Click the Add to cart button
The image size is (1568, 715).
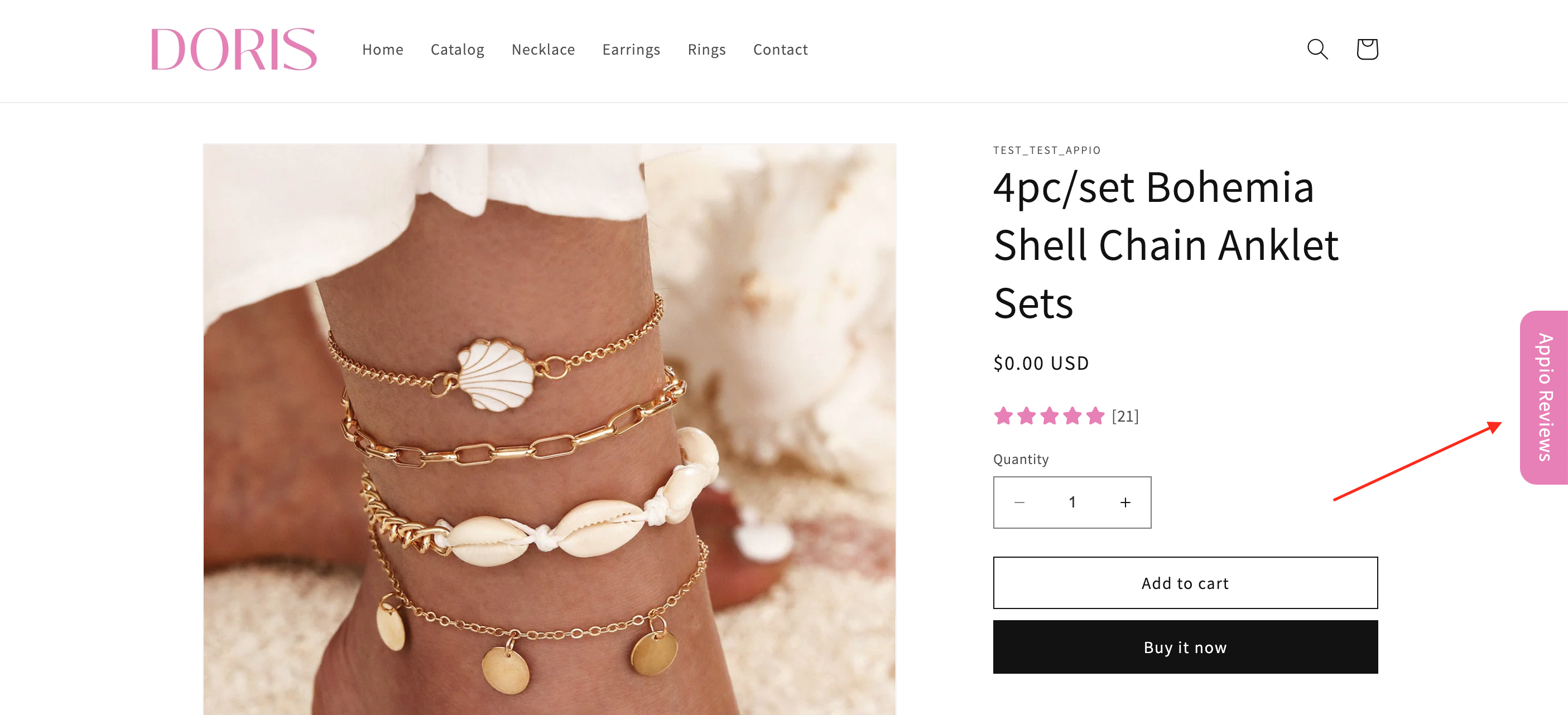tap(1185, 583)
